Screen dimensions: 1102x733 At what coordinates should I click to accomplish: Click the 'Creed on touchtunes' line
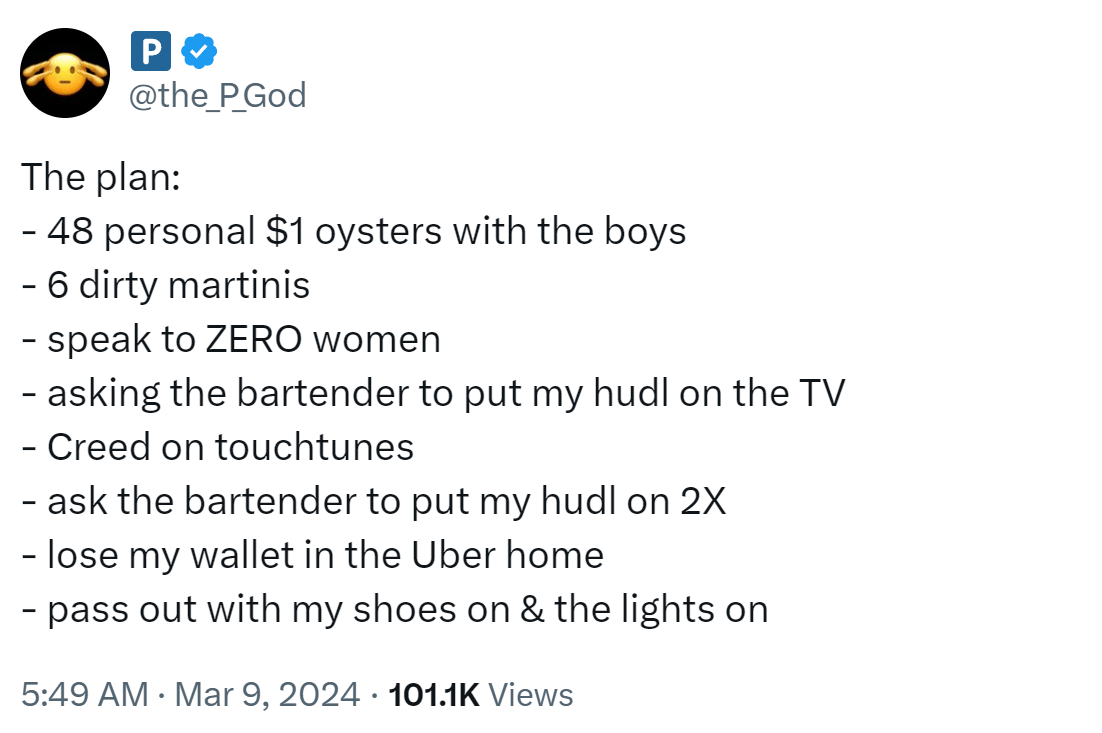(x=218, y=448)
